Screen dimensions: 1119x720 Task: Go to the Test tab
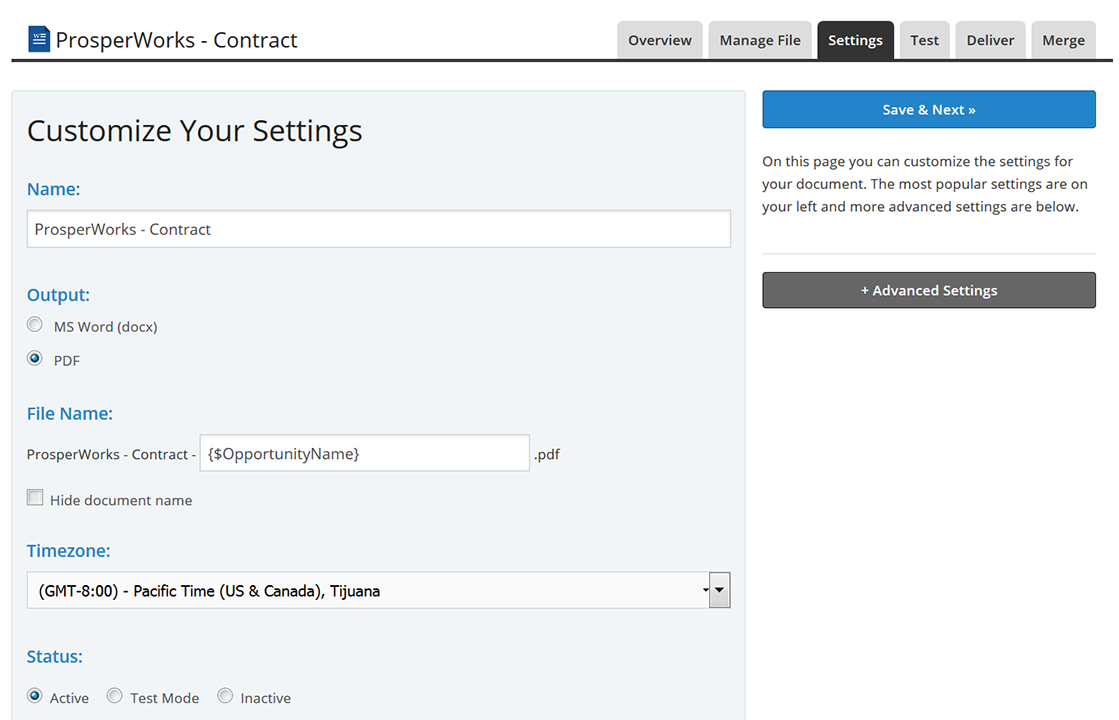[924, 40]
